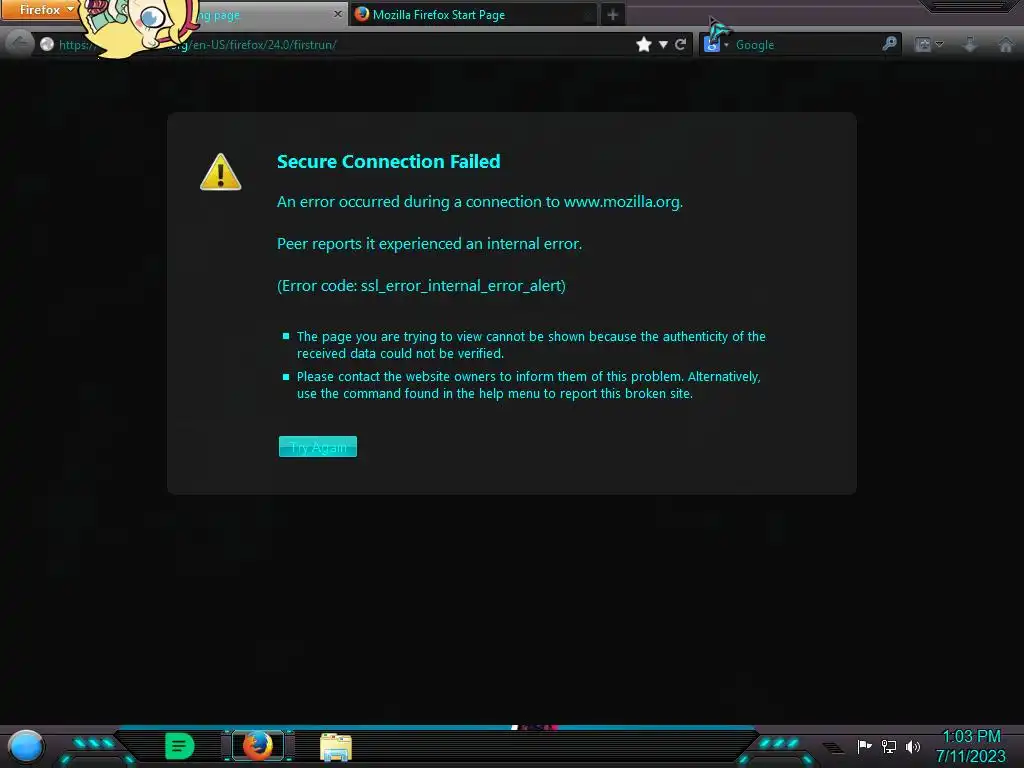Open the bookmarks menu button

[929, 44]
